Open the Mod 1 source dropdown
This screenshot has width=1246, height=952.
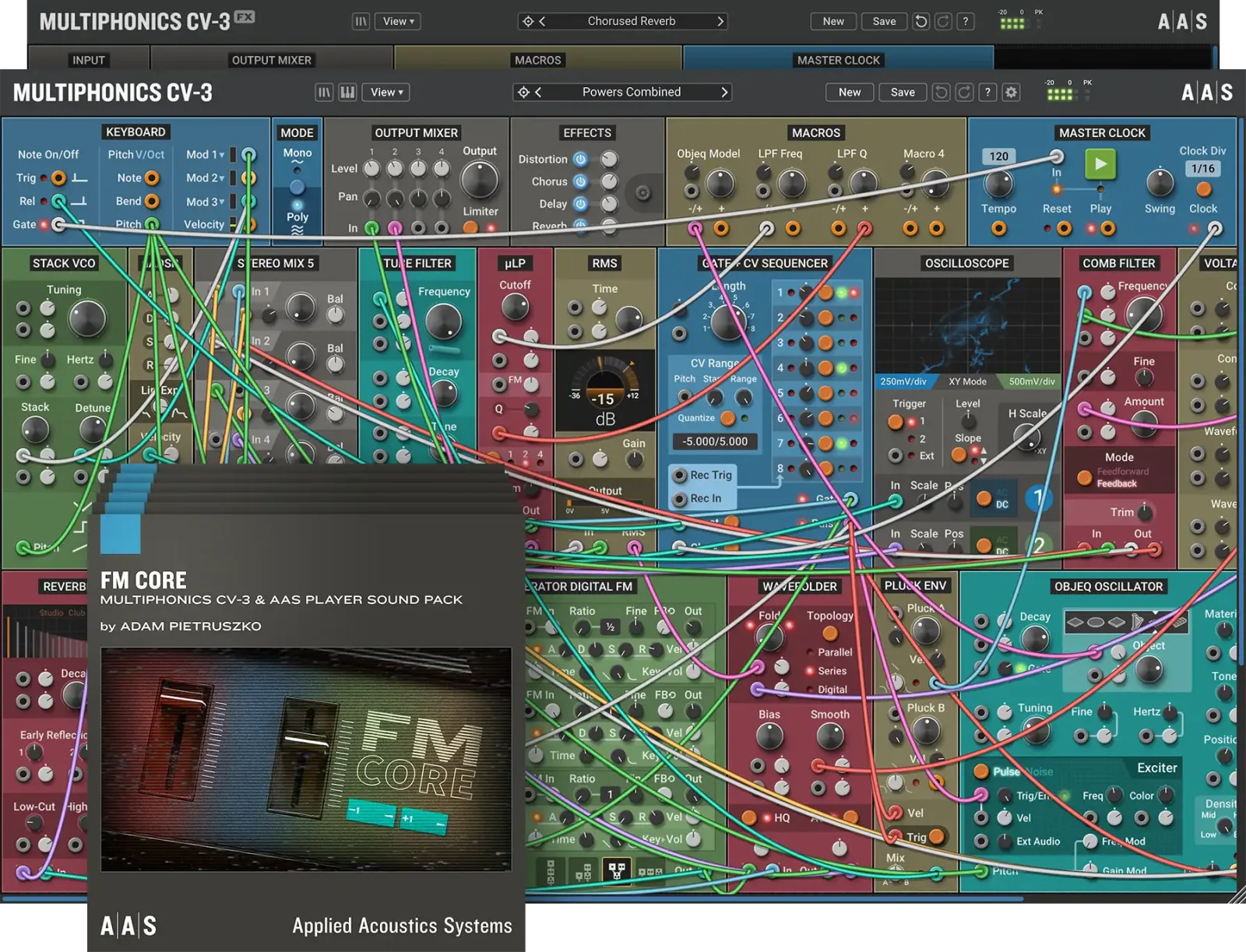tap(206, 155)
